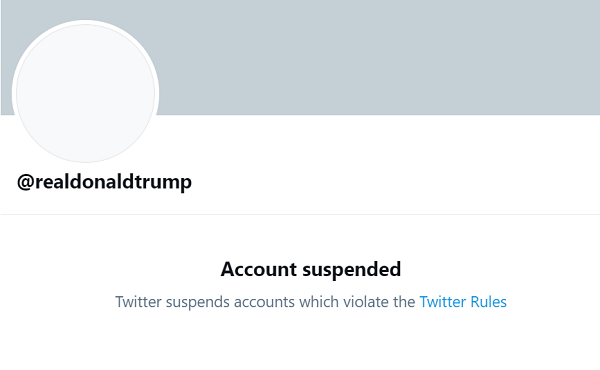
Task: Click the word 'the' before Twitter Rules
Action: 404,302
